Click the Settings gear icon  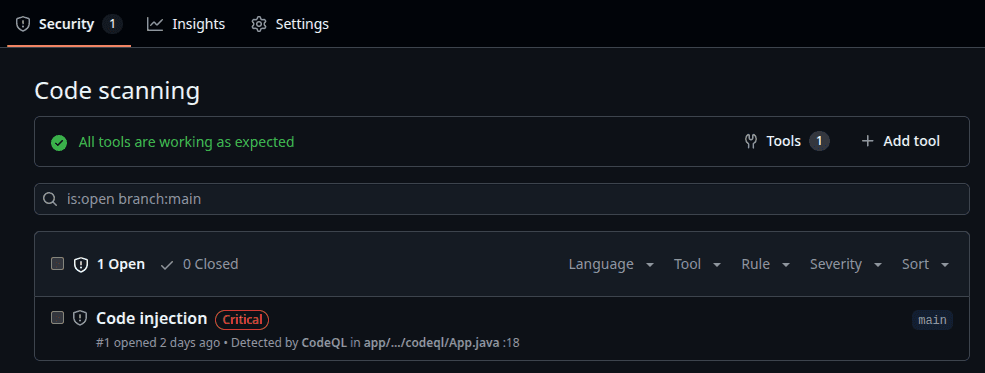click(259, 24)
